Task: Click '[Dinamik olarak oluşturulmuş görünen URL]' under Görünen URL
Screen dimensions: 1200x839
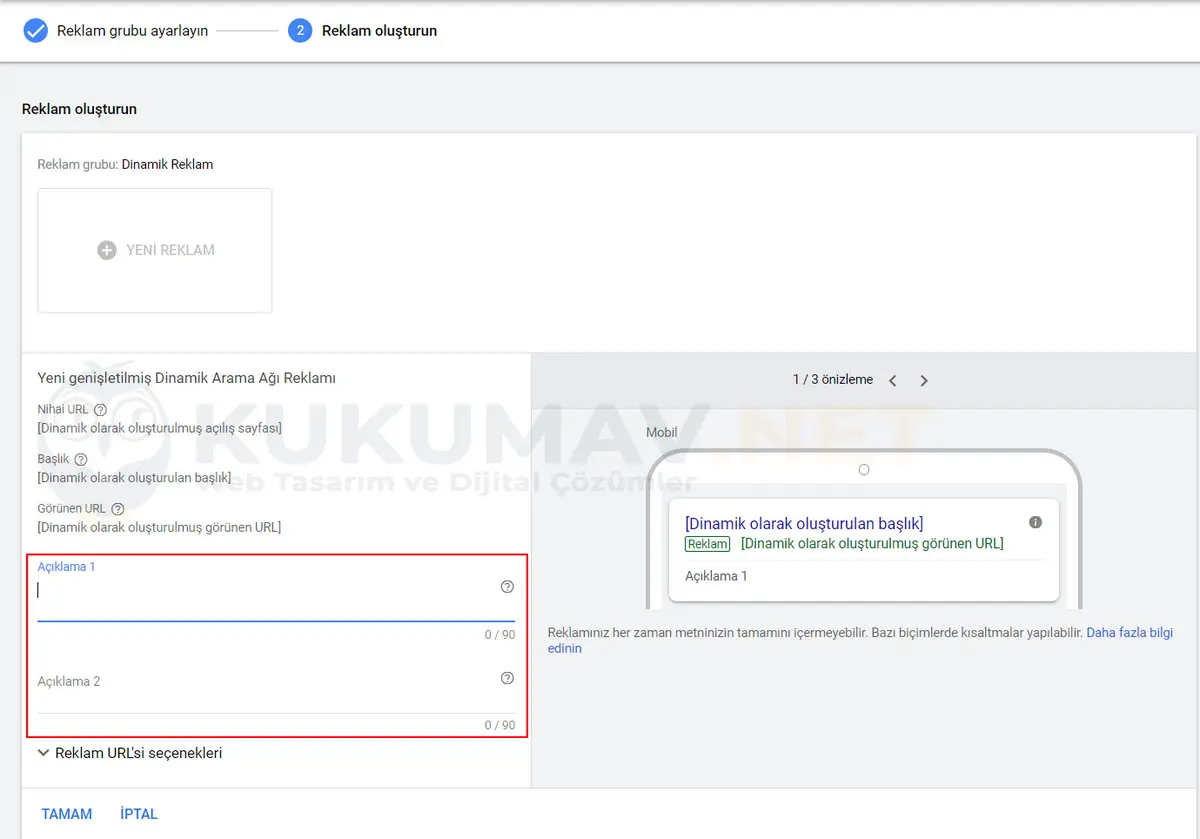Action: [159, 527]
